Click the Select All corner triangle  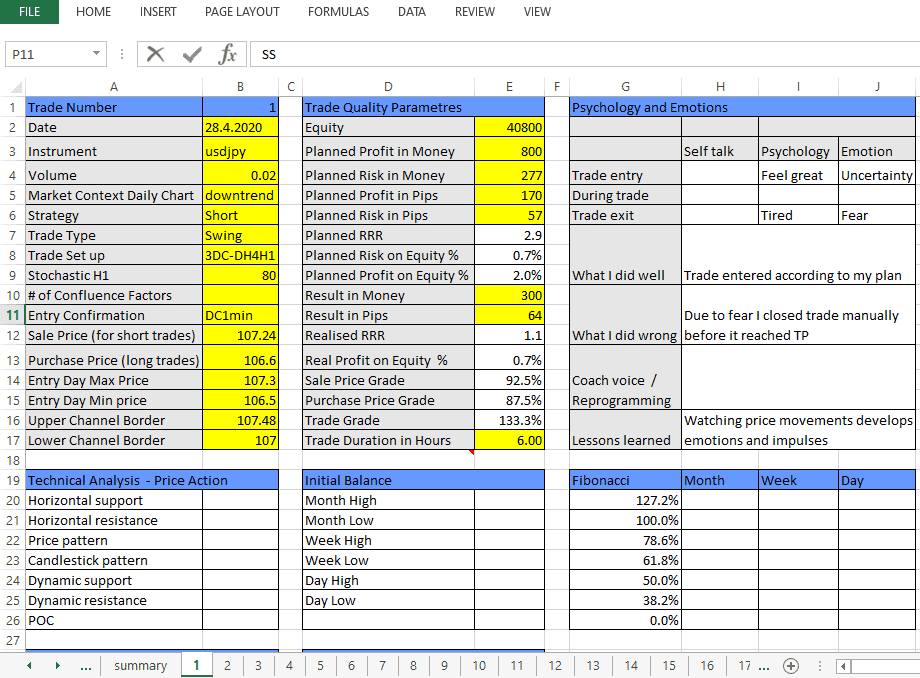pos(12,87)
